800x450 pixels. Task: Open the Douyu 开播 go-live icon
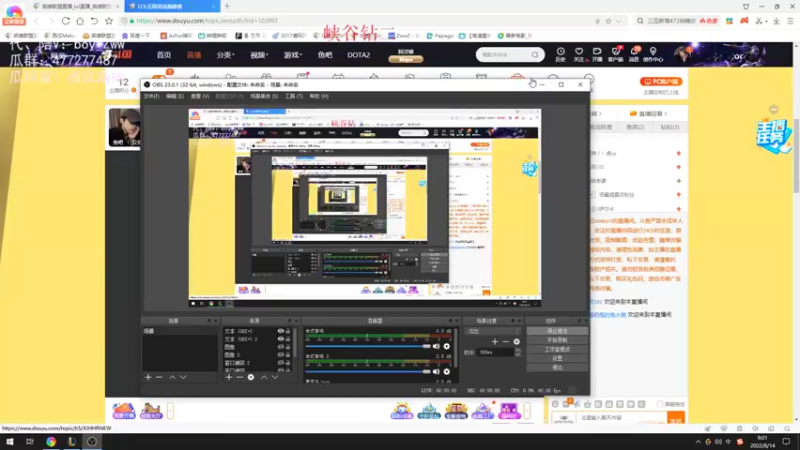597,54
